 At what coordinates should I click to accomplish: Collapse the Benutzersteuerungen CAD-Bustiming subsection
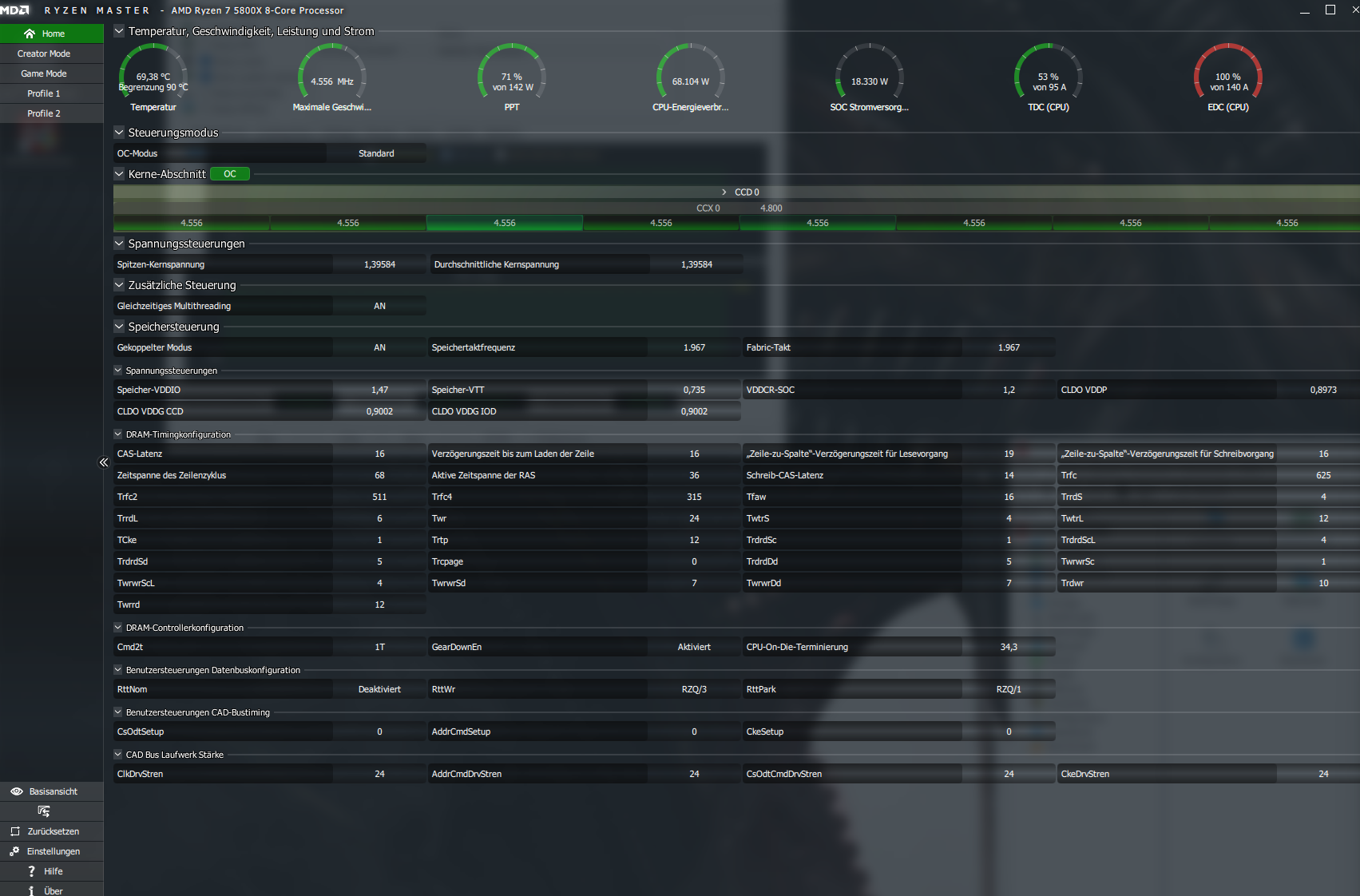coord(118,712)
